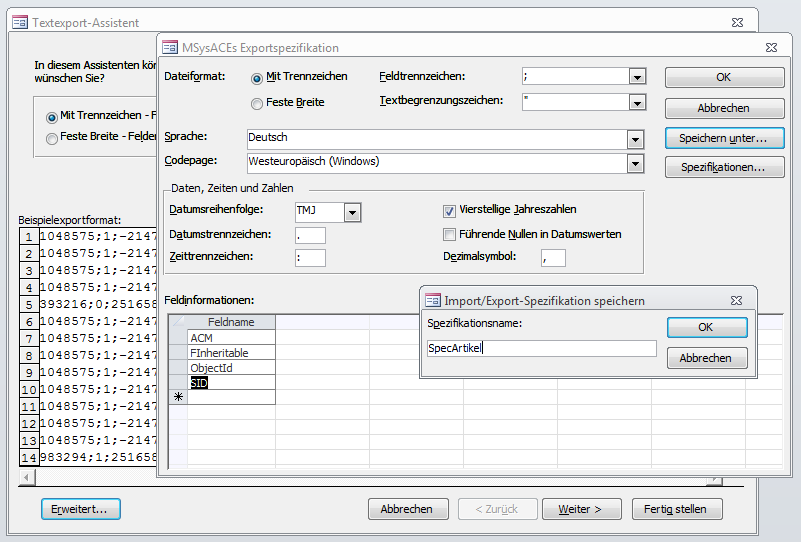Image resolution: width=801 pixels, height=542 pixels.
Task: Click the Speichern unter... button
Action: [724, 138]
